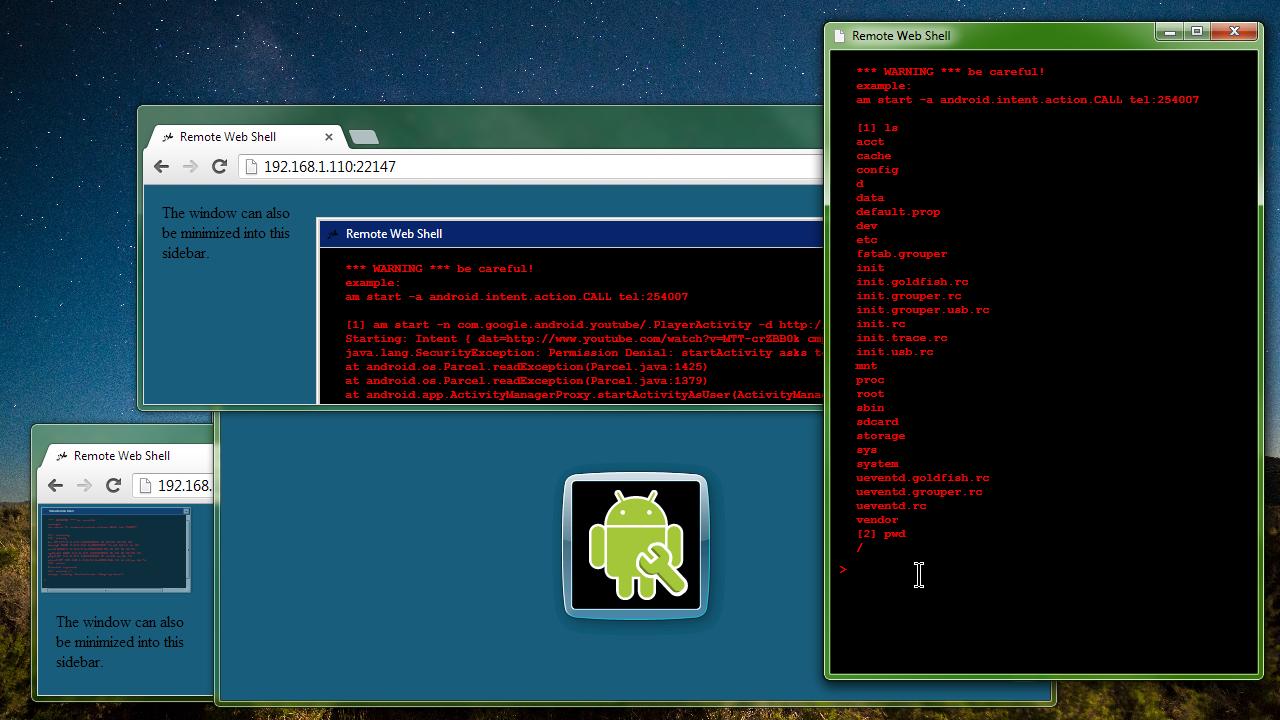
Task: Click the 'java.lang.SecurityException' line in embedded shell
Action: coord(584,353)
